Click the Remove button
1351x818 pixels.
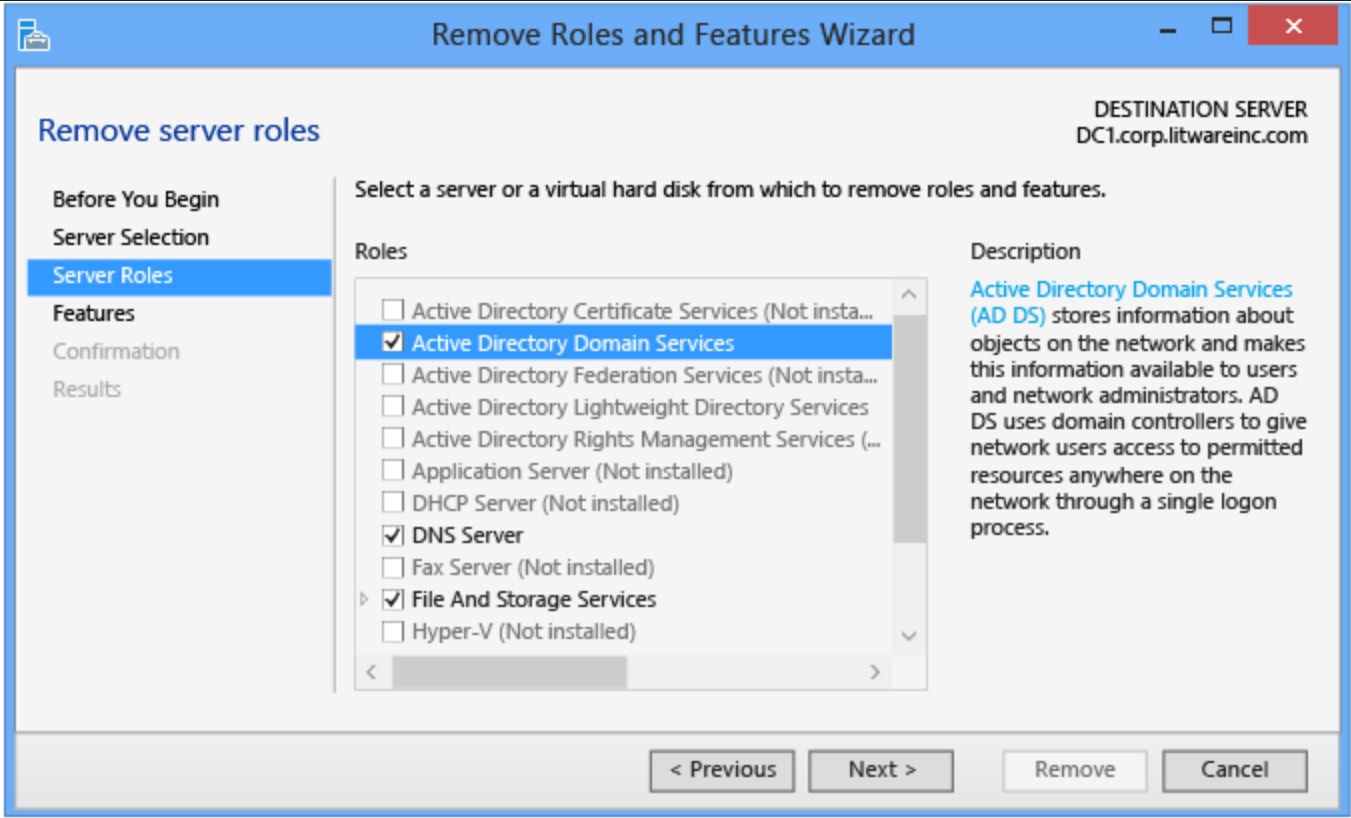point(1073,770)
